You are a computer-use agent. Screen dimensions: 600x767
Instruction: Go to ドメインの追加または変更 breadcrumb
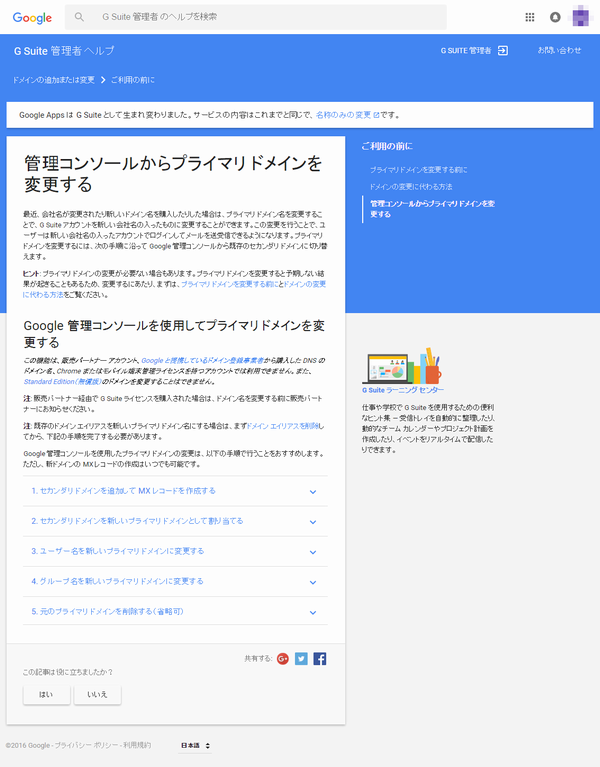[54, 80]
